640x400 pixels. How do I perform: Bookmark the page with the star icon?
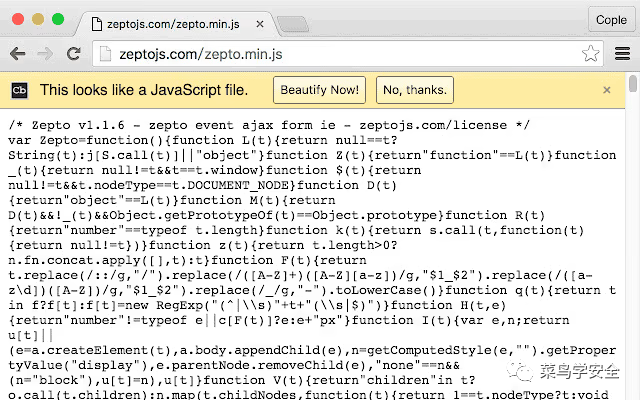click(590, 53)
